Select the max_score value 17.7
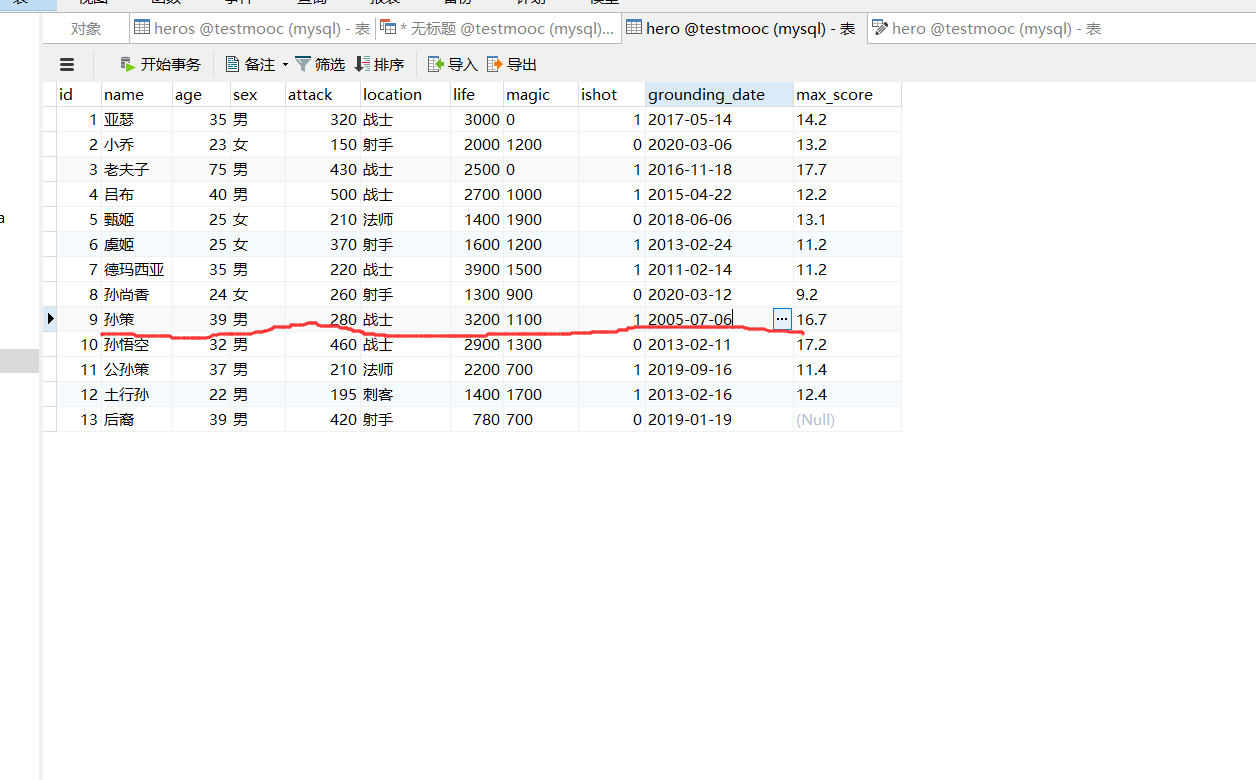 tap(848, 169)
